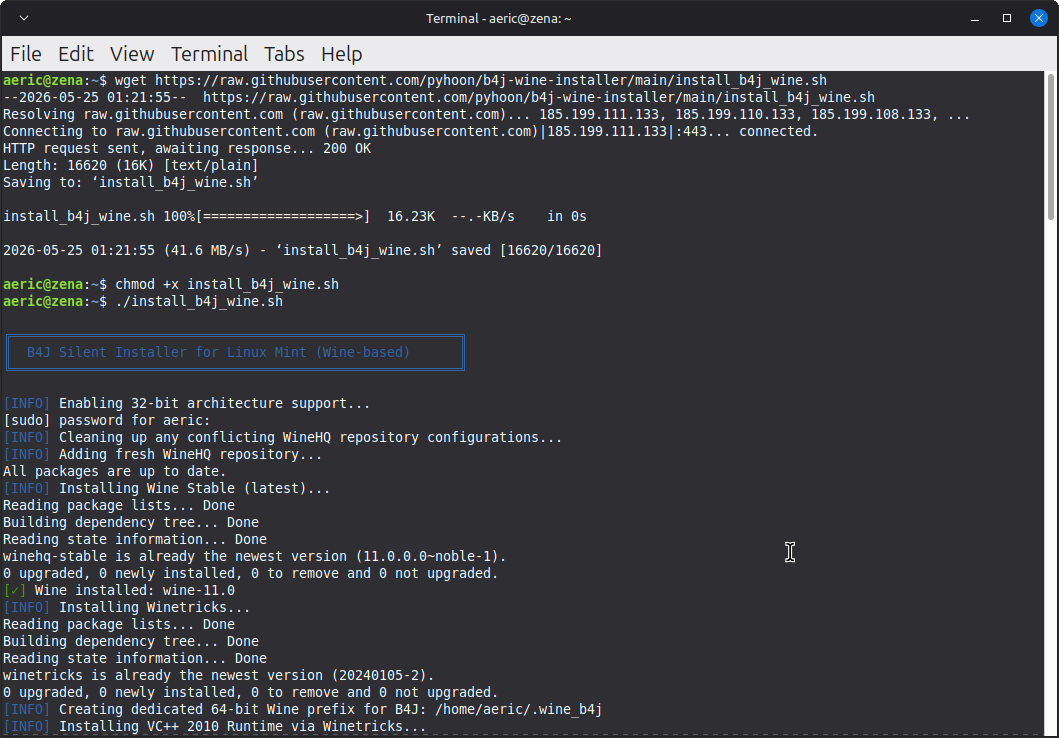Open the Terminal menu
The height and width of the screenshot is (738, 1059).
209,54
